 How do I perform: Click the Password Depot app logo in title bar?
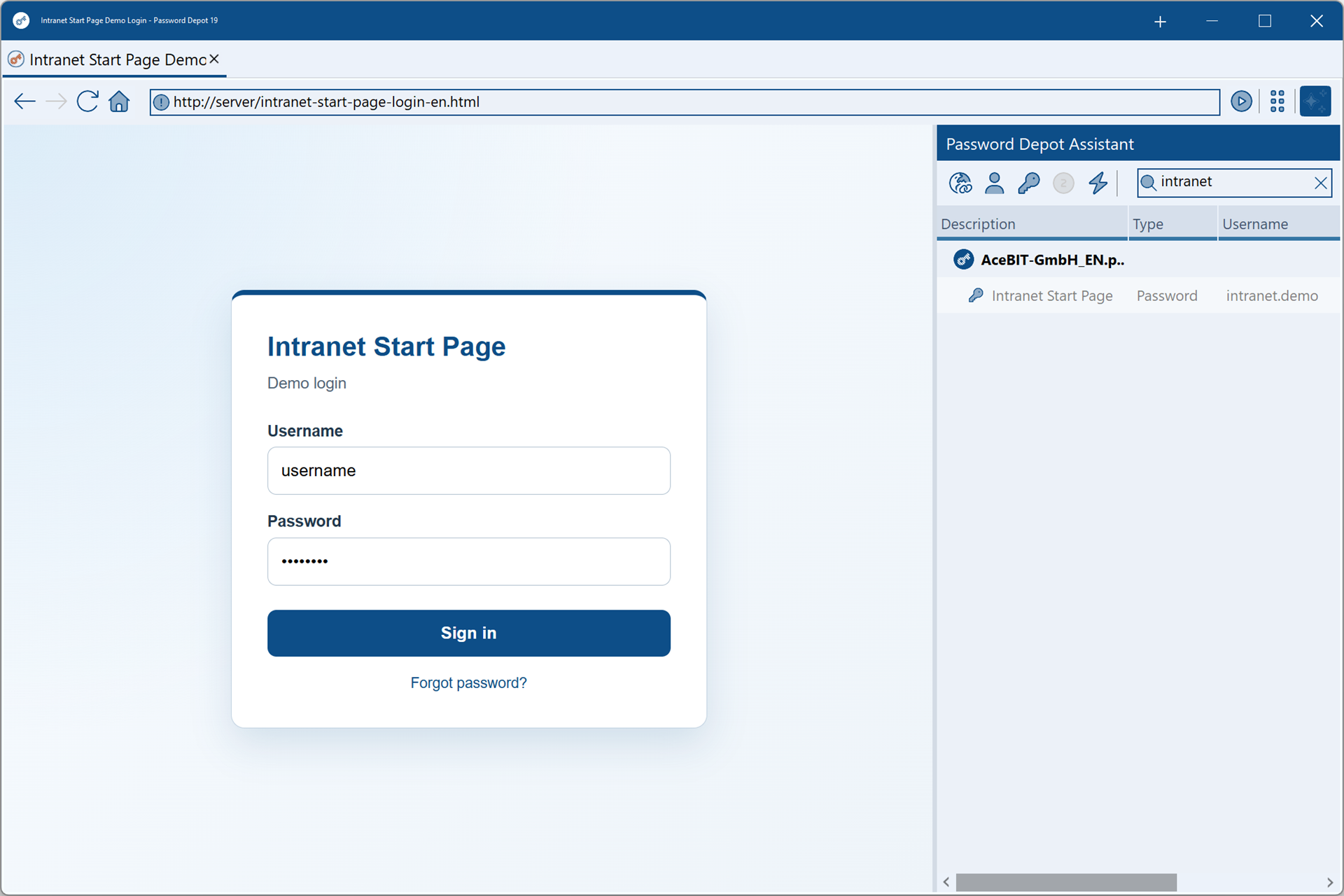point(21,20)
